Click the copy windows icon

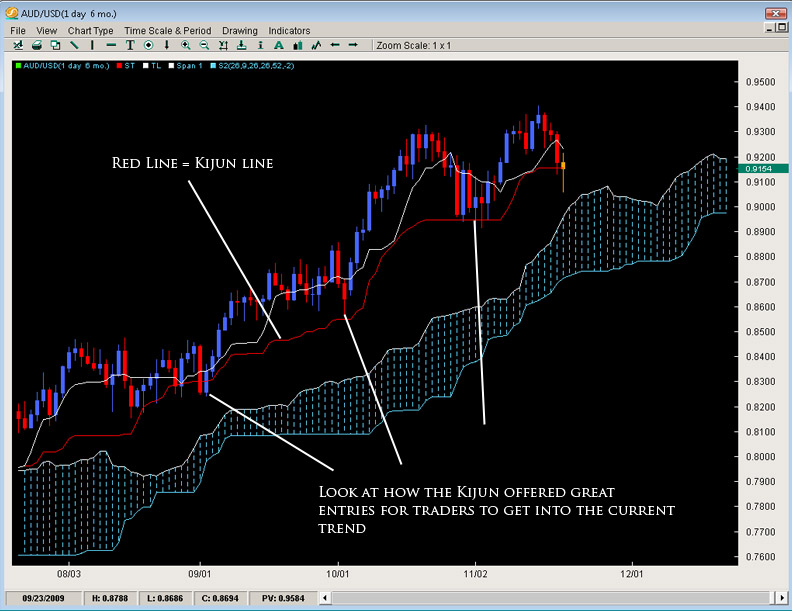[x=56, y=45]
